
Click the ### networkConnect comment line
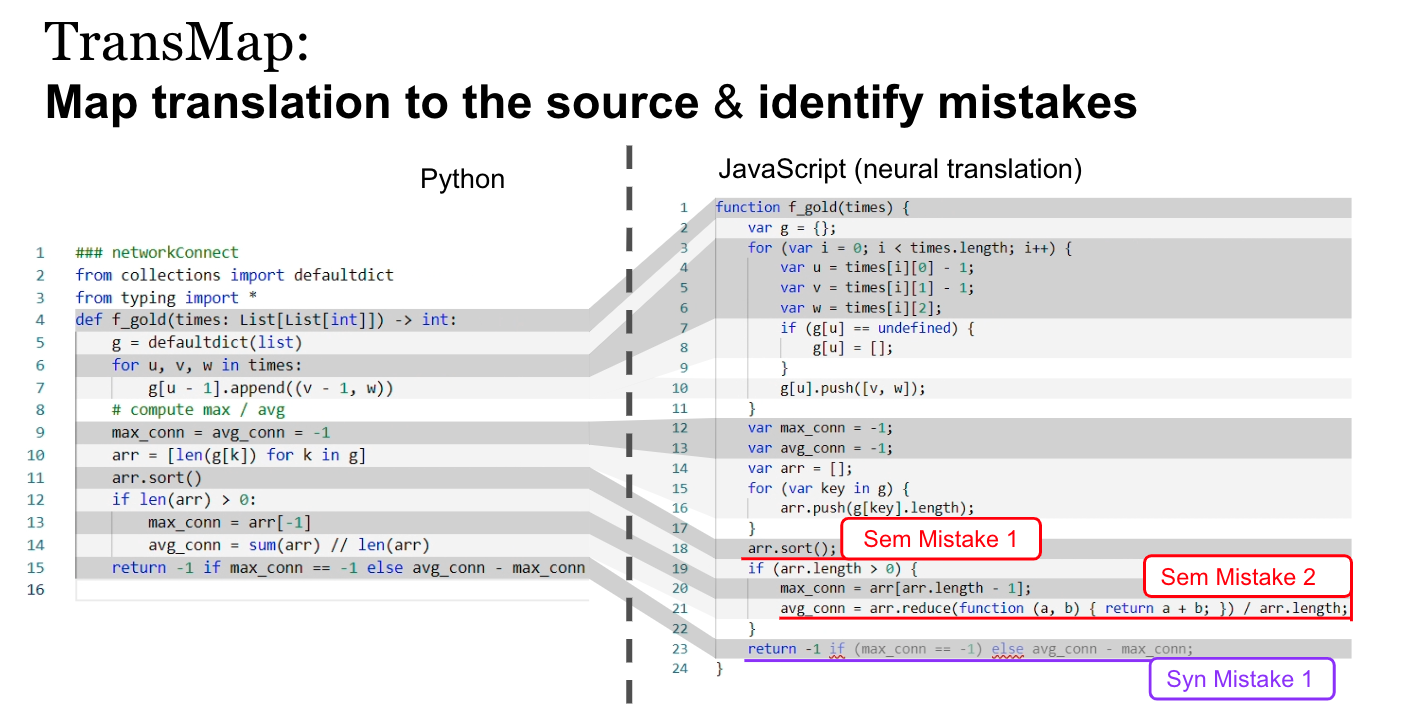pyautogui.click(x=157, y=253)
